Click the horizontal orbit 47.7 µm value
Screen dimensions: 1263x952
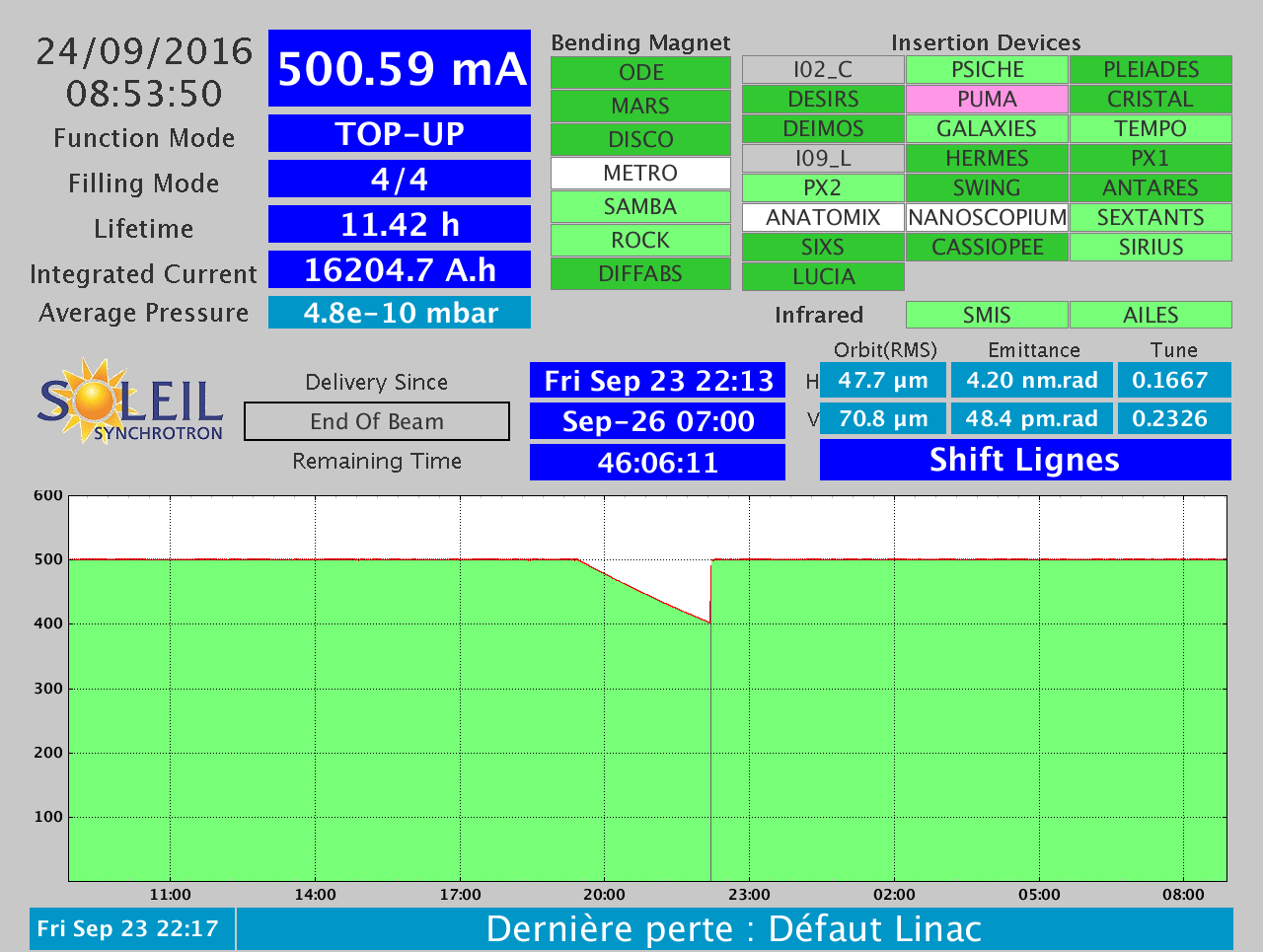883,380
